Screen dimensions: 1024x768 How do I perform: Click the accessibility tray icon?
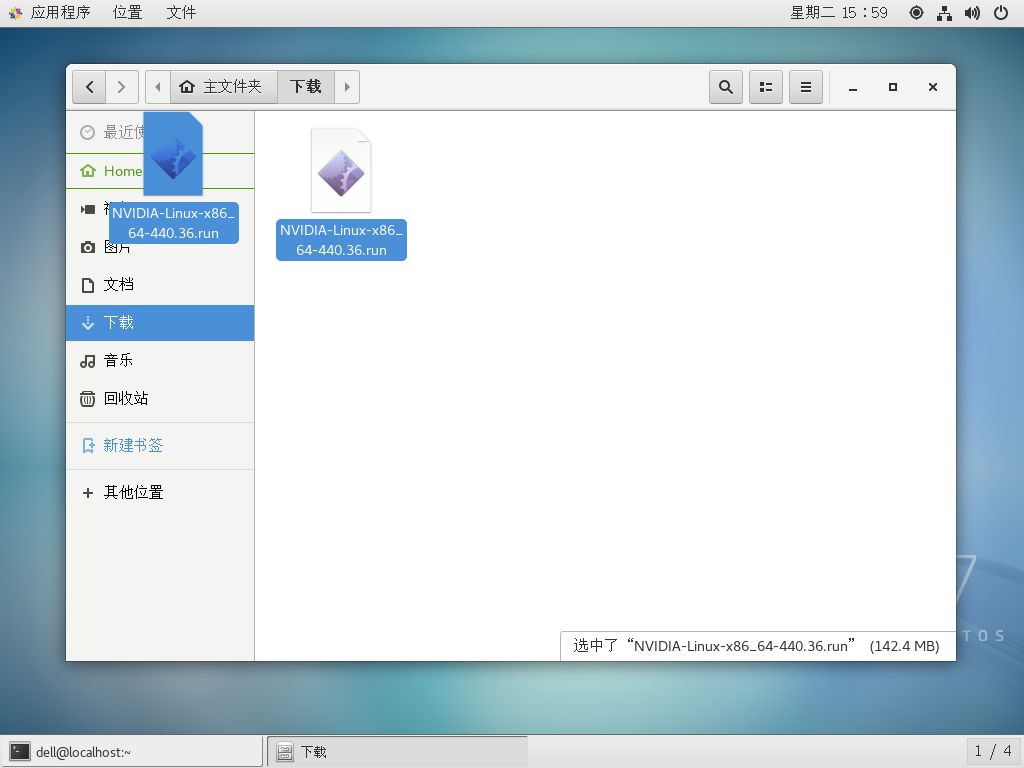tap(916, 12)
